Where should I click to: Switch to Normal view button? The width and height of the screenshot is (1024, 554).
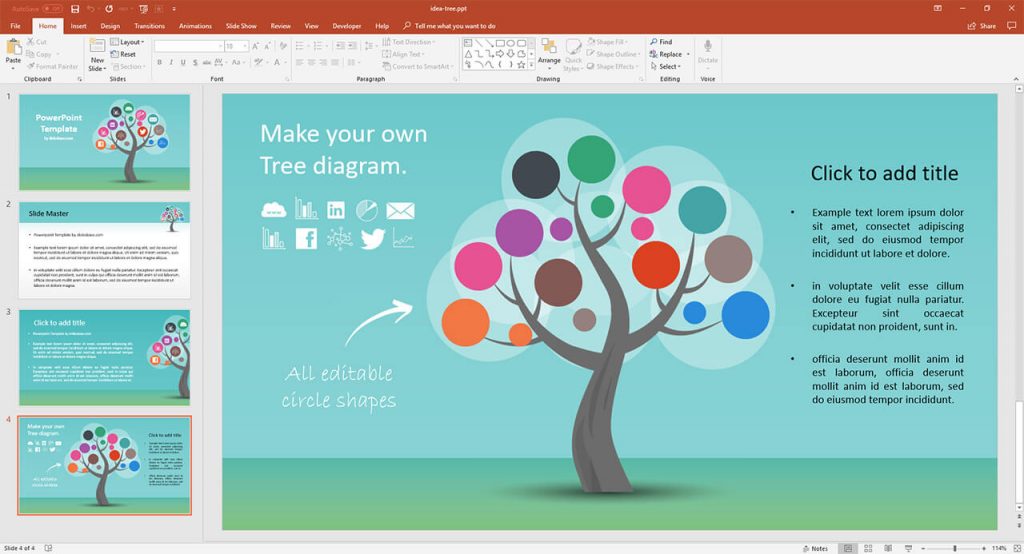(848, 548)
